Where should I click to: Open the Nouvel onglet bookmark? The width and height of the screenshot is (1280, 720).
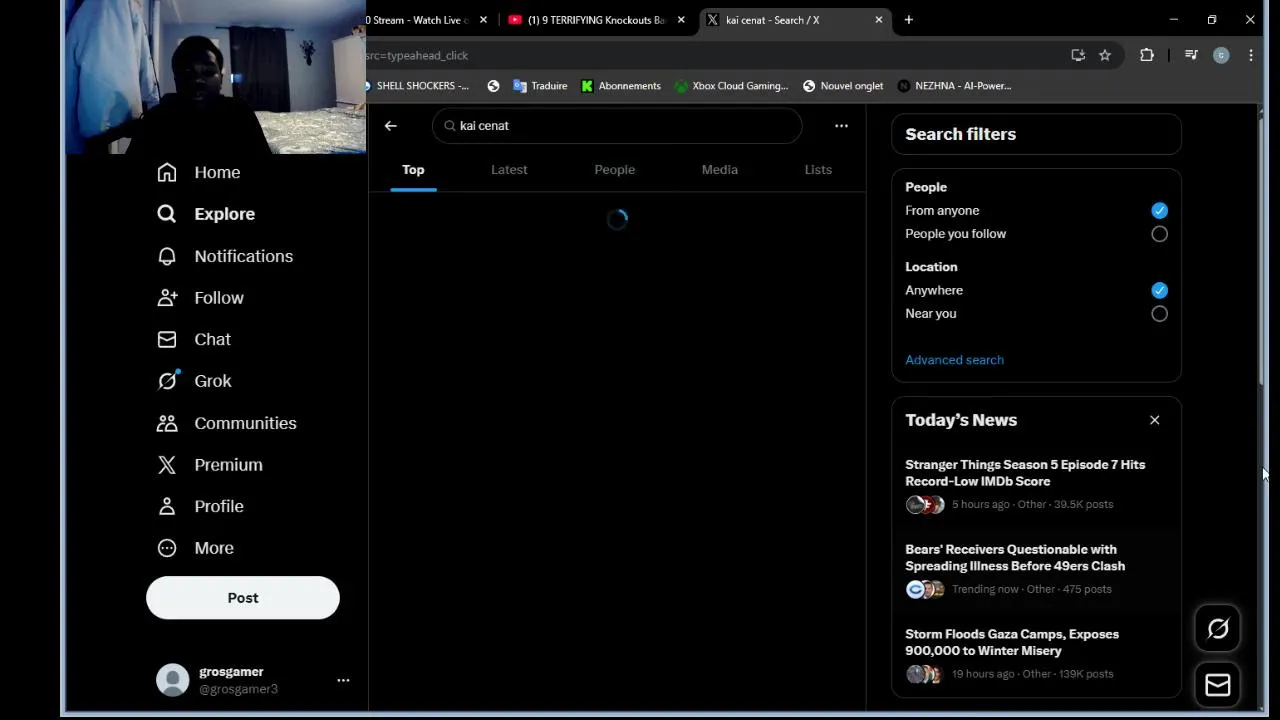click(x=843, y=86)
